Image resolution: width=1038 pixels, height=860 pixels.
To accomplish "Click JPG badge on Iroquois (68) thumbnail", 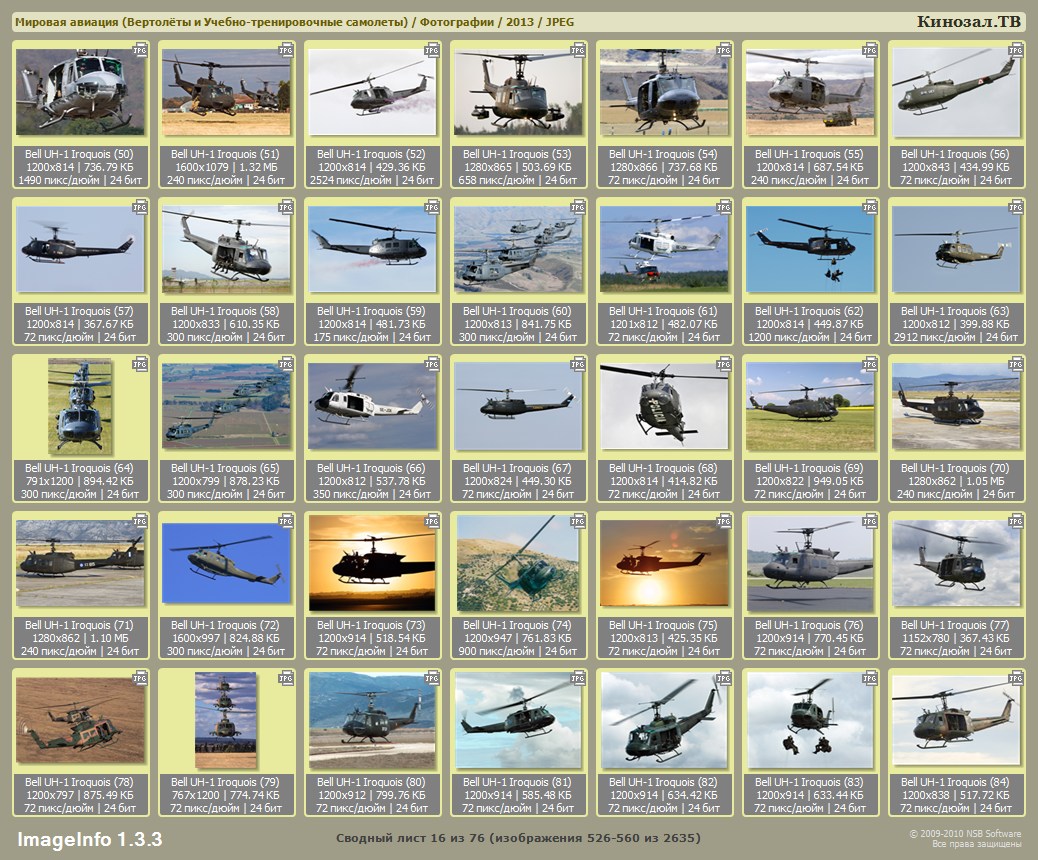I will pyautogui.click(x=724, y=364).
